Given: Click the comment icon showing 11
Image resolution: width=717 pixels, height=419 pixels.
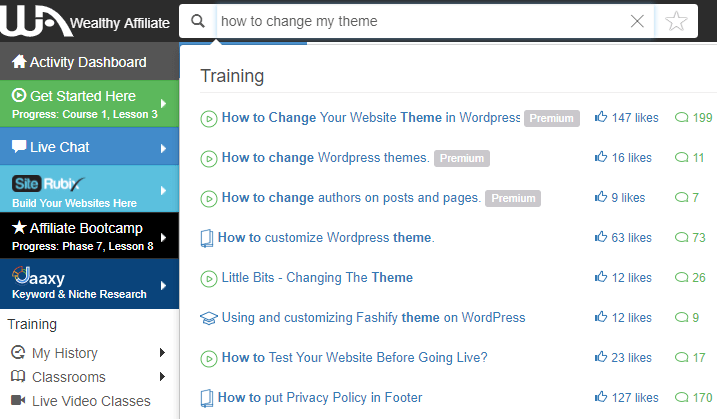Looking at the screenshot, I should pyautogui.click(x=681, y=157).
